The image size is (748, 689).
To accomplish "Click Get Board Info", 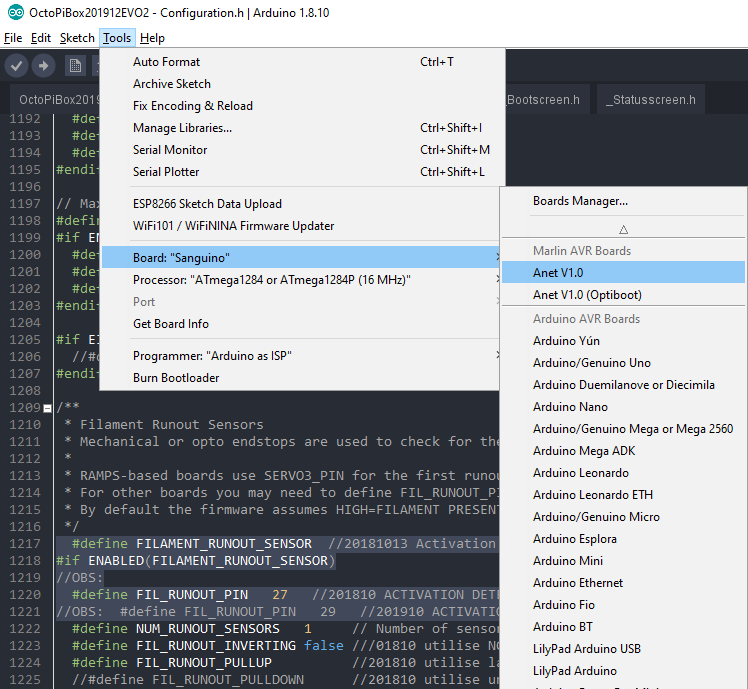I will 301,324.
